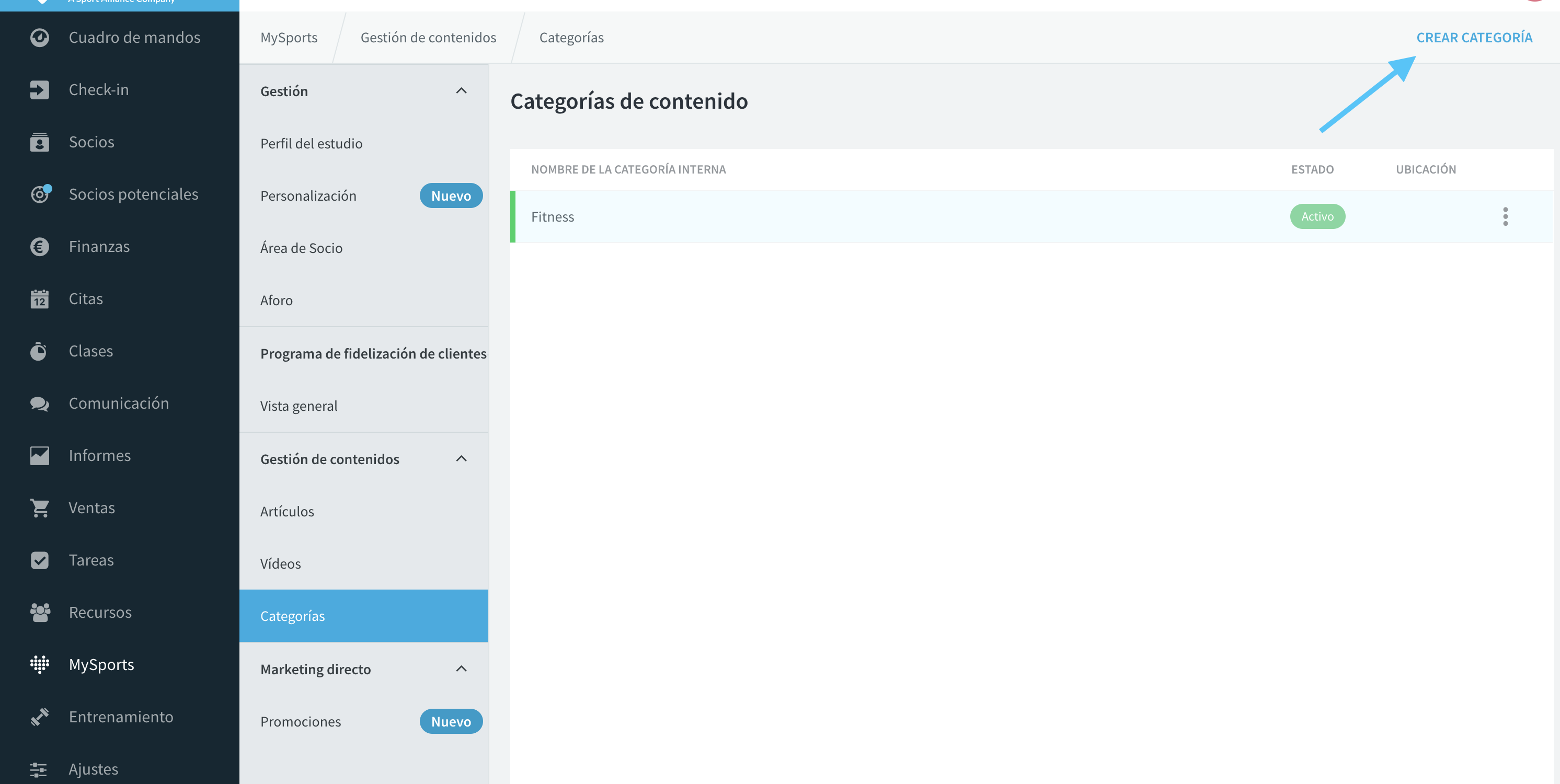The height and width of the screenshot is (784, 1560).
Task: Open the Aforo menu item
Action: [x=277, y=301]
